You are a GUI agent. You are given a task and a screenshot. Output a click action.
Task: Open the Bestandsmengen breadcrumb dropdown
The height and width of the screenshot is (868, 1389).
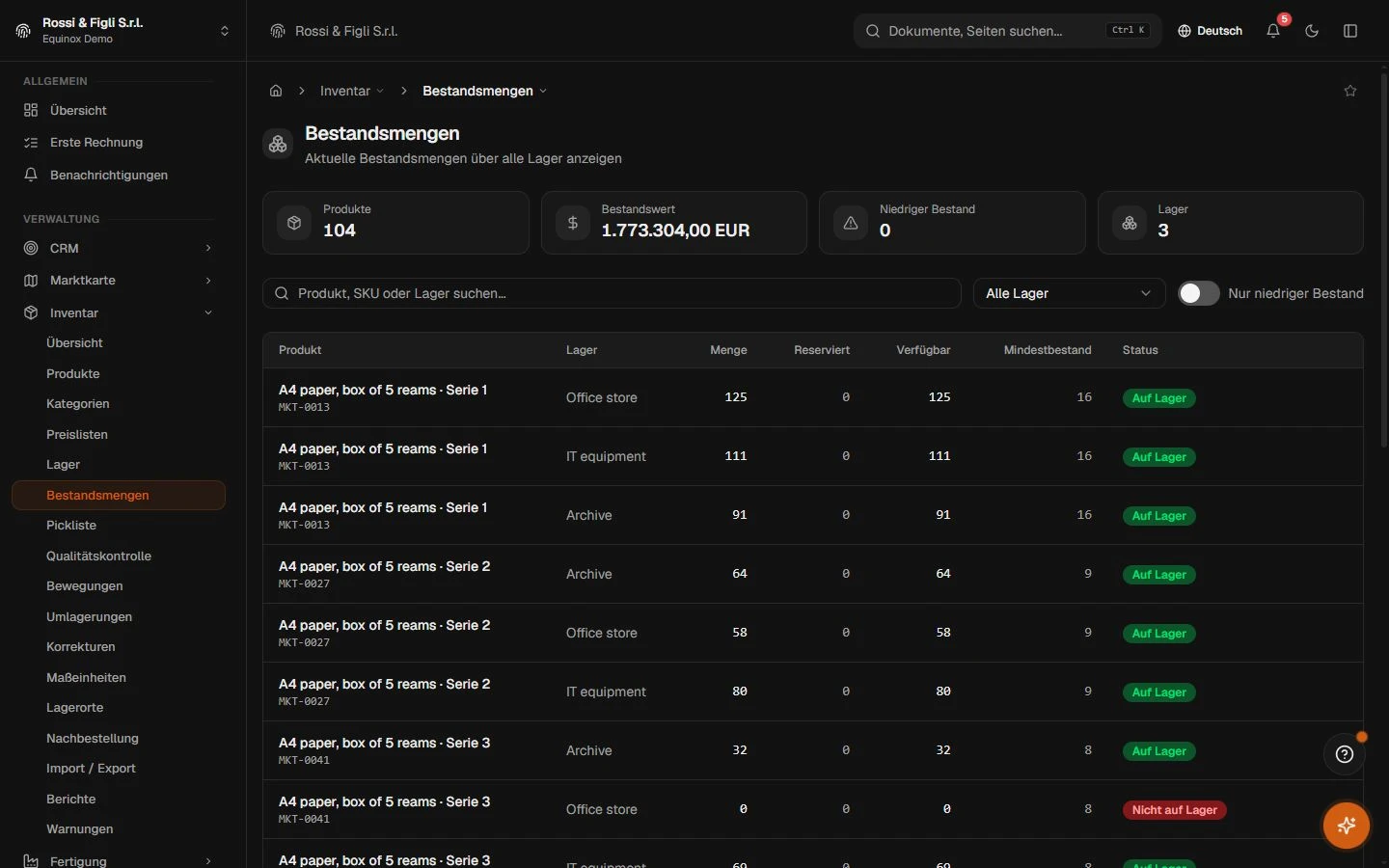point(484,91)
